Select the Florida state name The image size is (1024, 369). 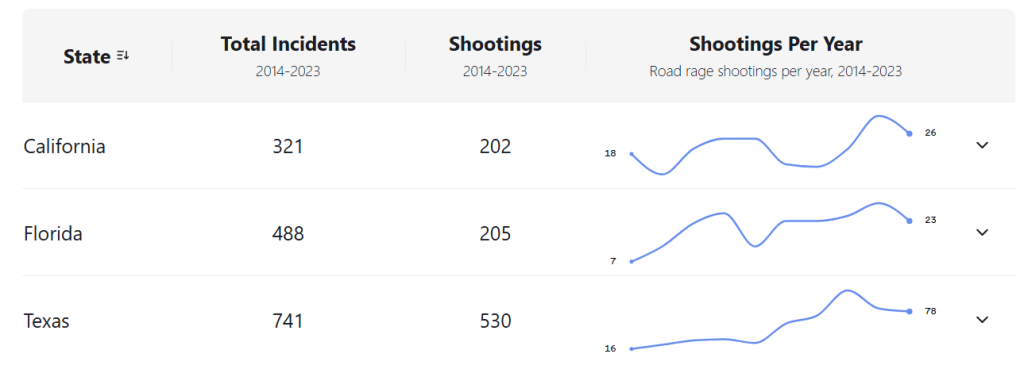point(53,233)
